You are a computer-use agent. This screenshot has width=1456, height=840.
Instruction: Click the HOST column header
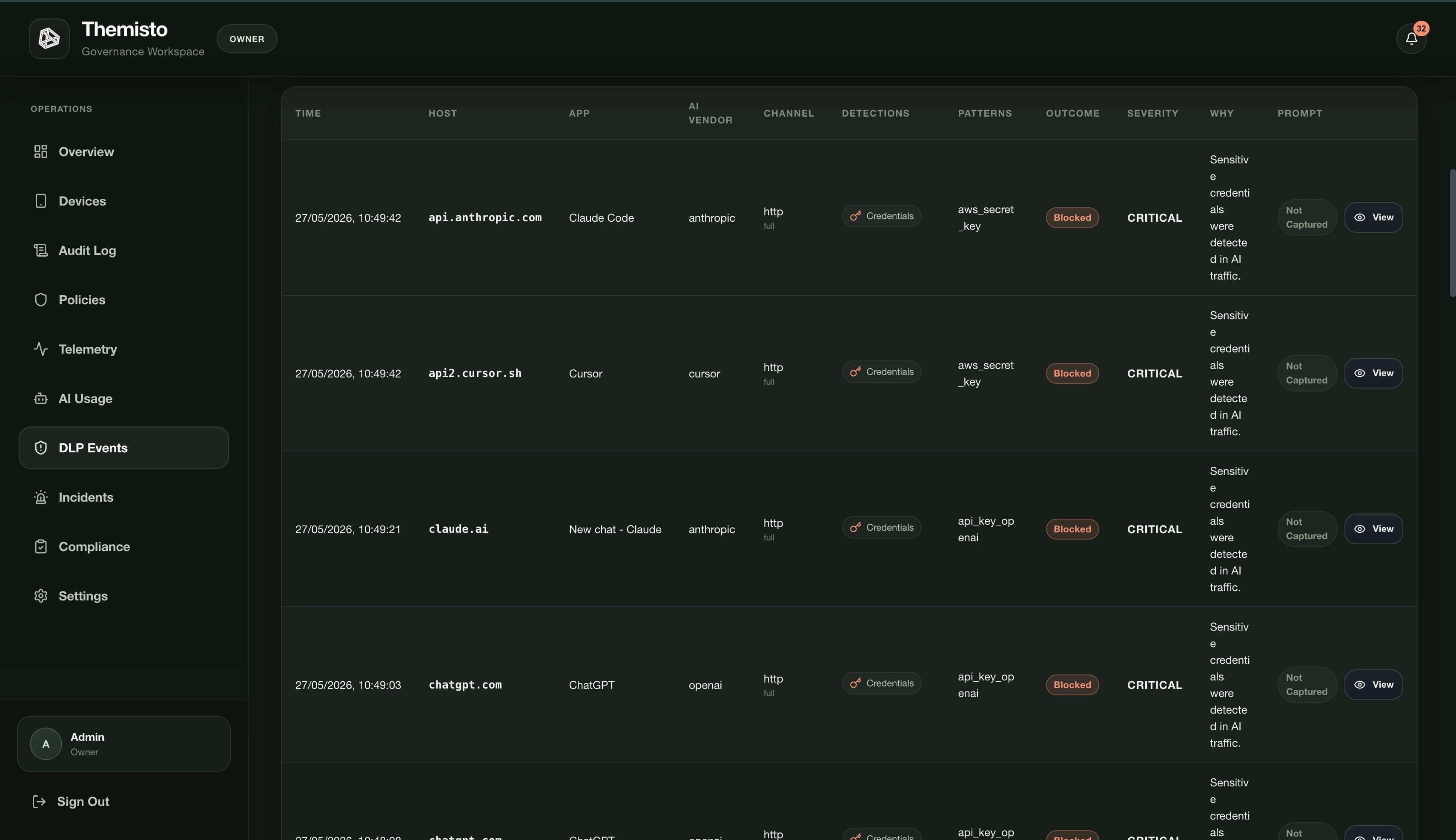443,113
